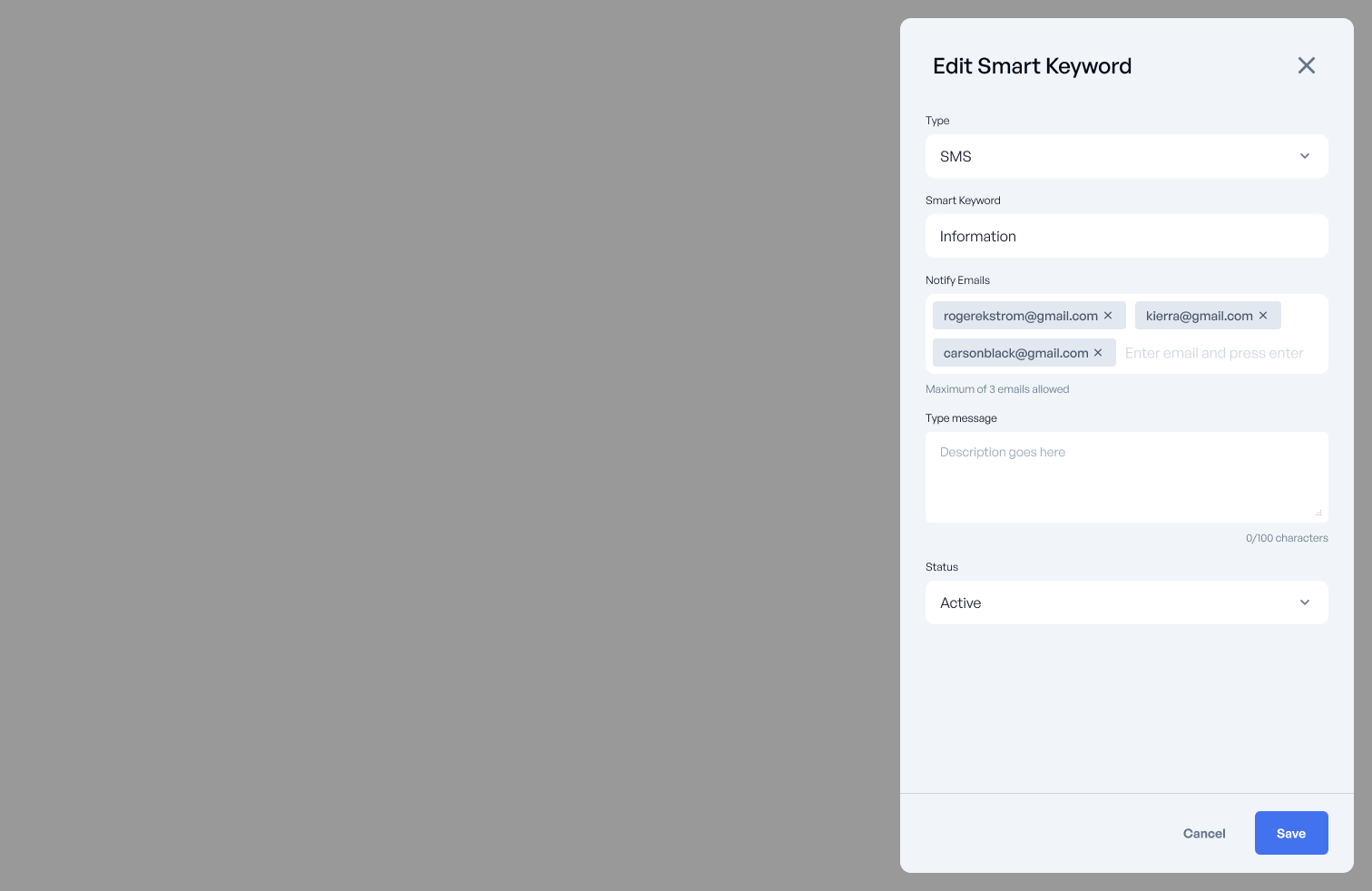Select the carsonblack@gmail.com email tag
Image resolution: width=1372 pixels, height=891 pixels.
pos(1015,353)
